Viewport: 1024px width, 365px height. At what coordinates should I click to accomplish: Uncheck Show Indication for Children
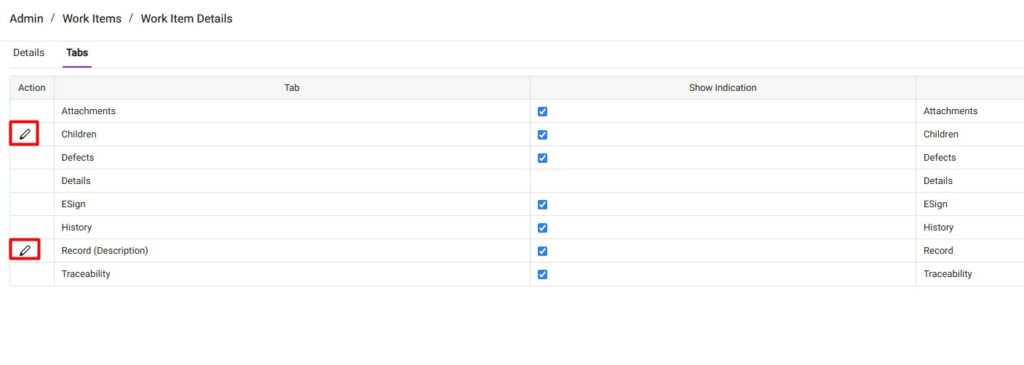(542, 135)
